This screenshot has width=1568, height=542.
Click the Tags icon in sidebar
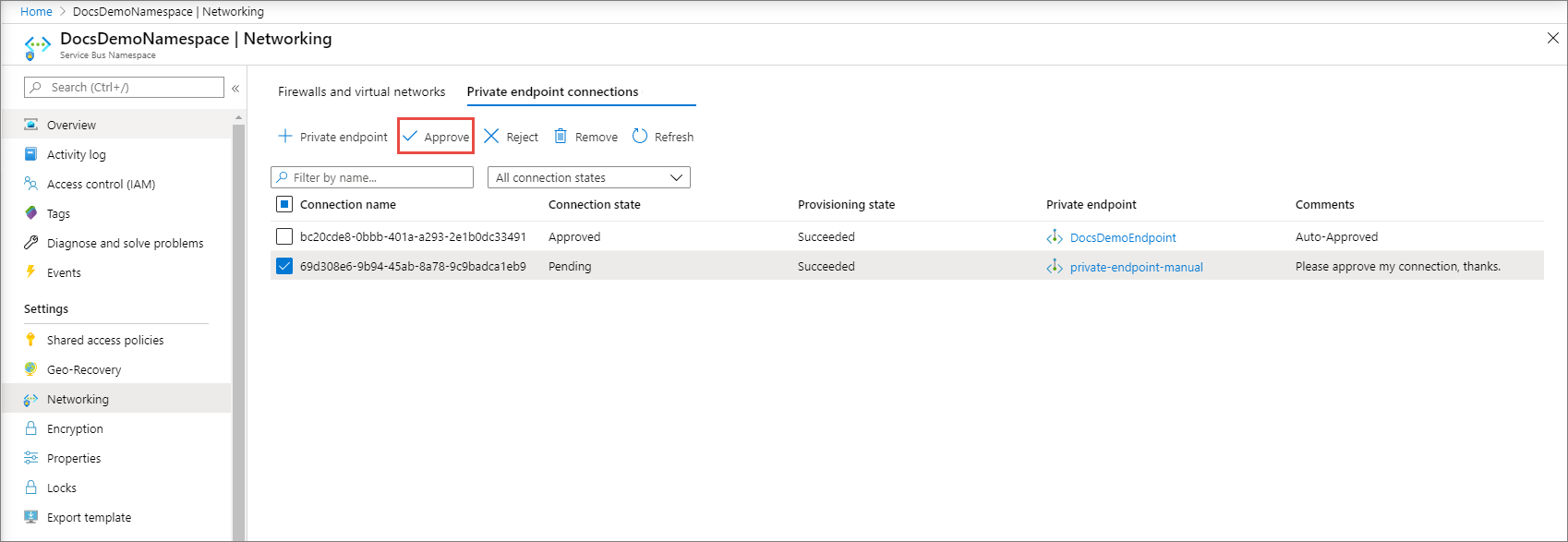[31, 213]
